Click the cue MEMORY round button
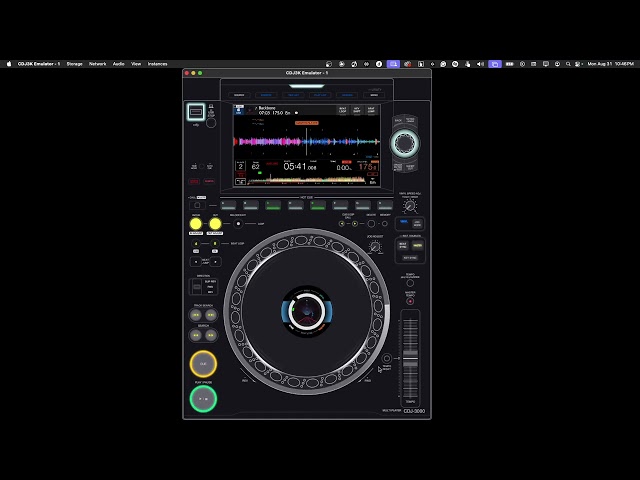The image size is (640, 480). [x=384, y=224]
